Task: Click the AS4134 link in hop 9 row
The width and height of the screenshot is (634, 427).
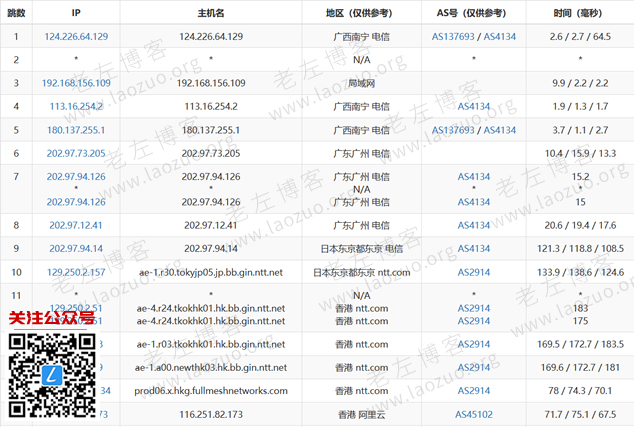Action: pos(473,248)
